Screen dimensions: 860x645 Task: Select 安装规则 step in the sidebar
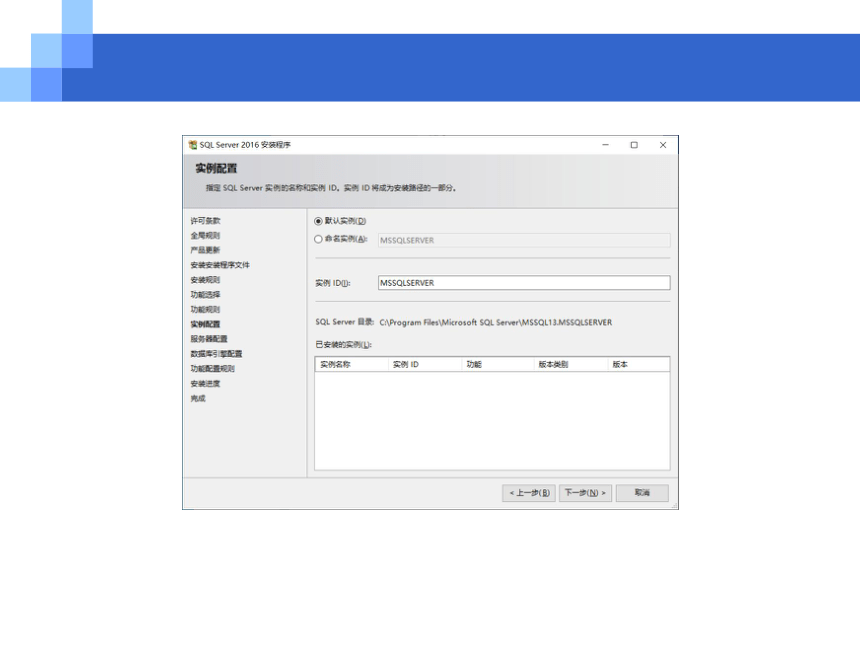(x=205, y=280)
